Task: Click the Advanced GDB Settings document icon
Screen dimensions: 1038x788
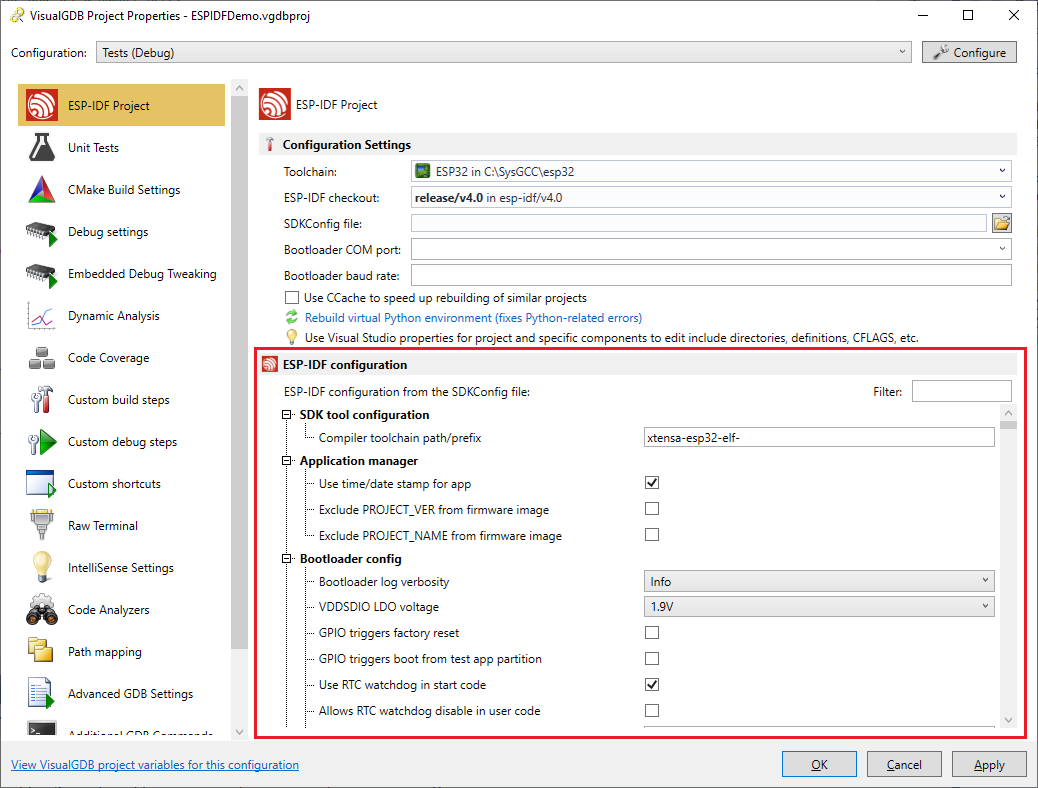Action: pyautogui.click(x=40, y=693)
